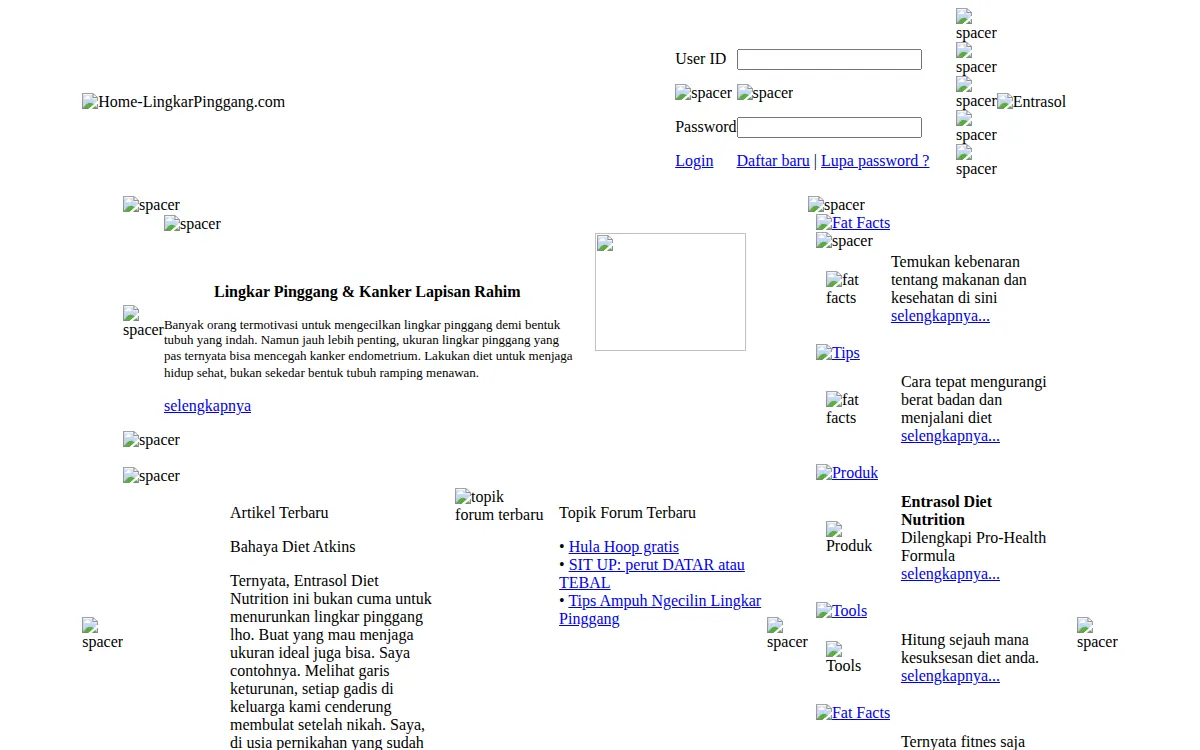The image size is (1200, 750).
Task: Open selengkapnya under Cara tepat mengurangi berat badan
Action: click(950, 436)
